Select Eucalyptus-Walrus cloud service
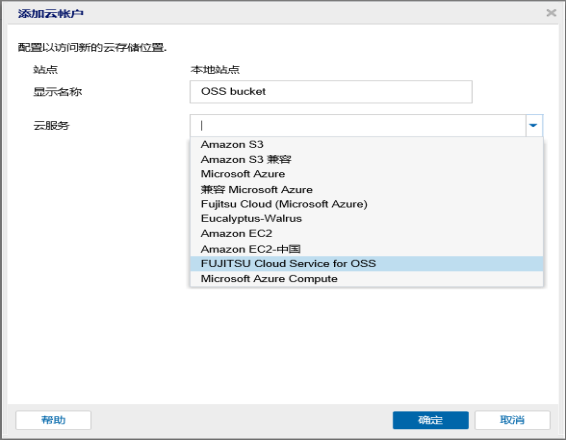This screenshot has width=566, height=440. tap(366, 219)
